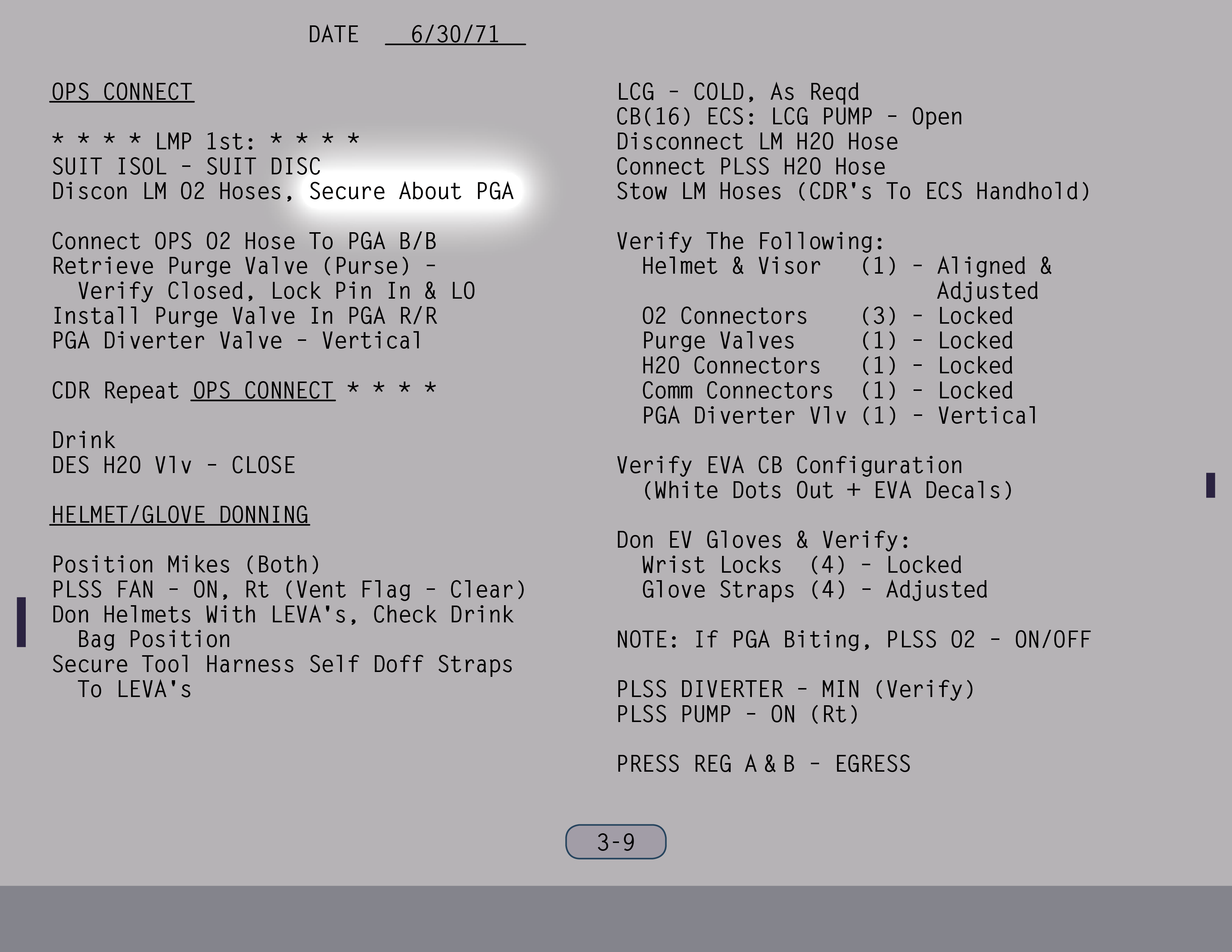Click the Verify EVA CB Configuration line
1232x952 pixels.
(789, 465)
